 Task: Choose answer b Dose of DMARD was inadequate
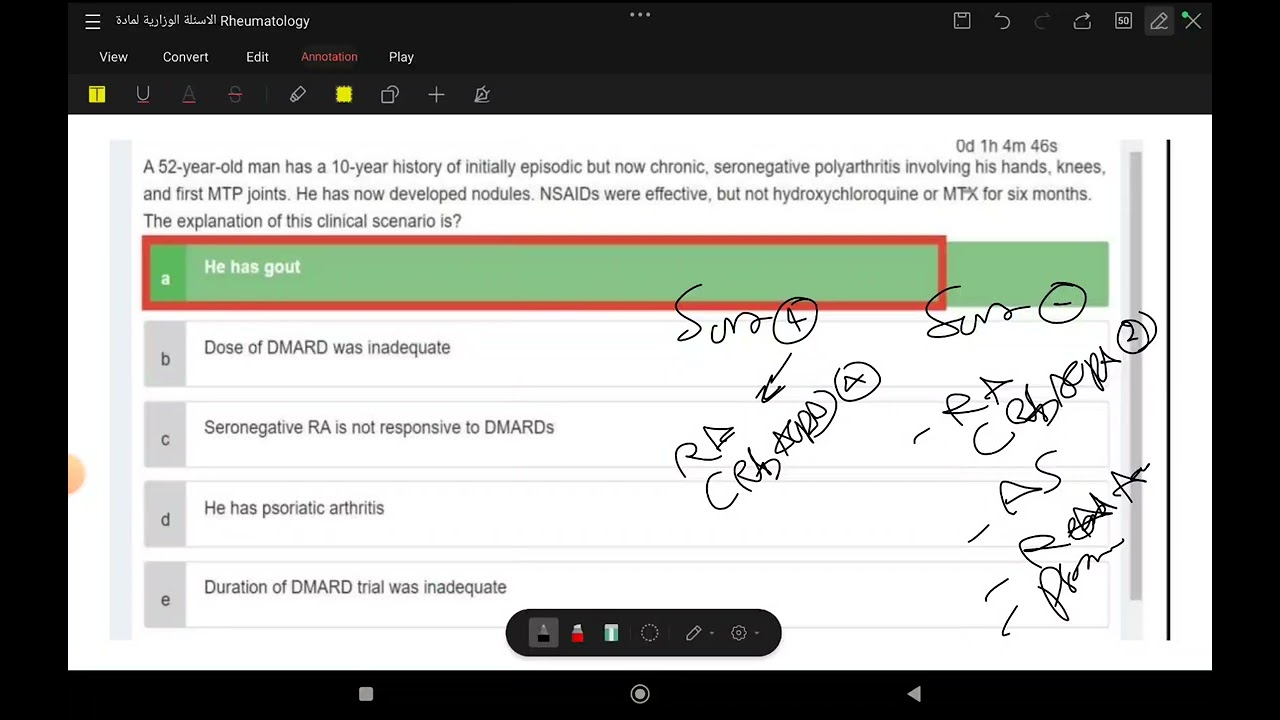[626, 354]
